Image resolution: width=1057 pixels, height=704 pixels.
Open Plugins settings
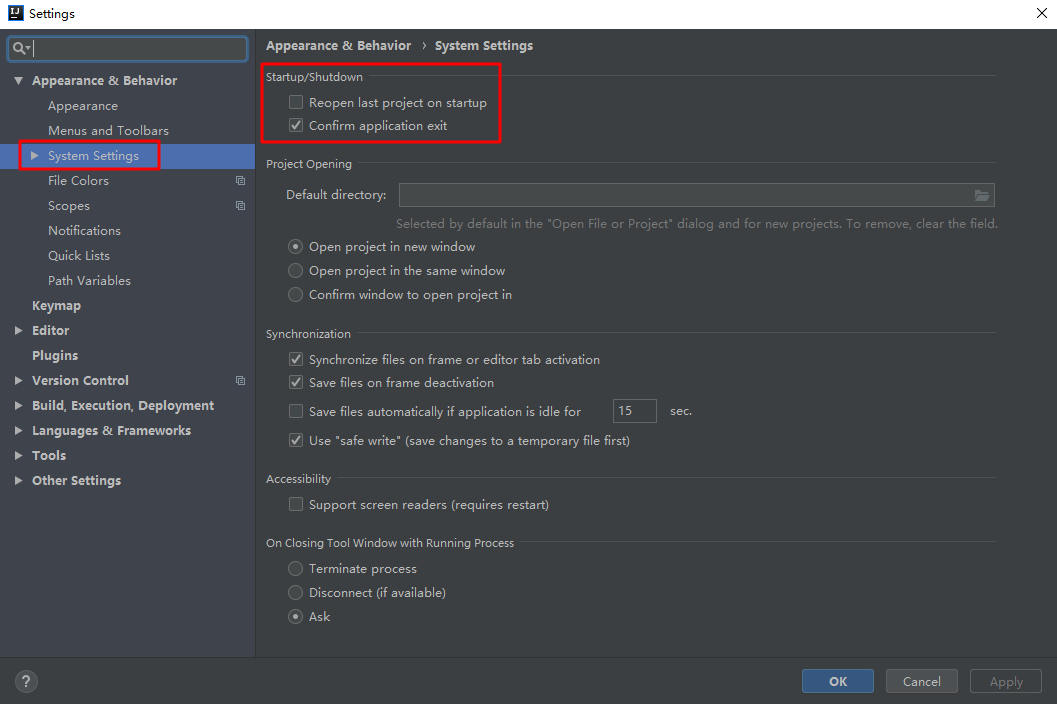(x=55, y=355)
